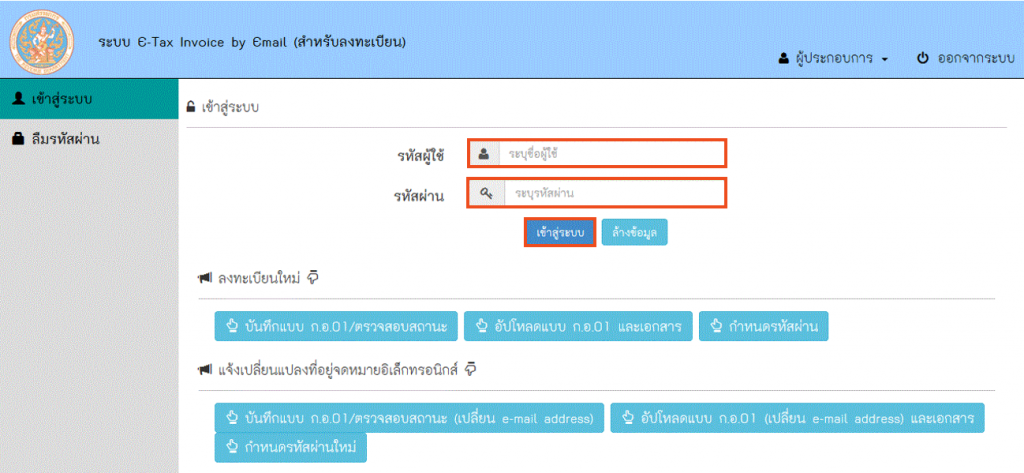The image size is (1024, 473).
Task: Click the person icon in username field
Action: 484,154
